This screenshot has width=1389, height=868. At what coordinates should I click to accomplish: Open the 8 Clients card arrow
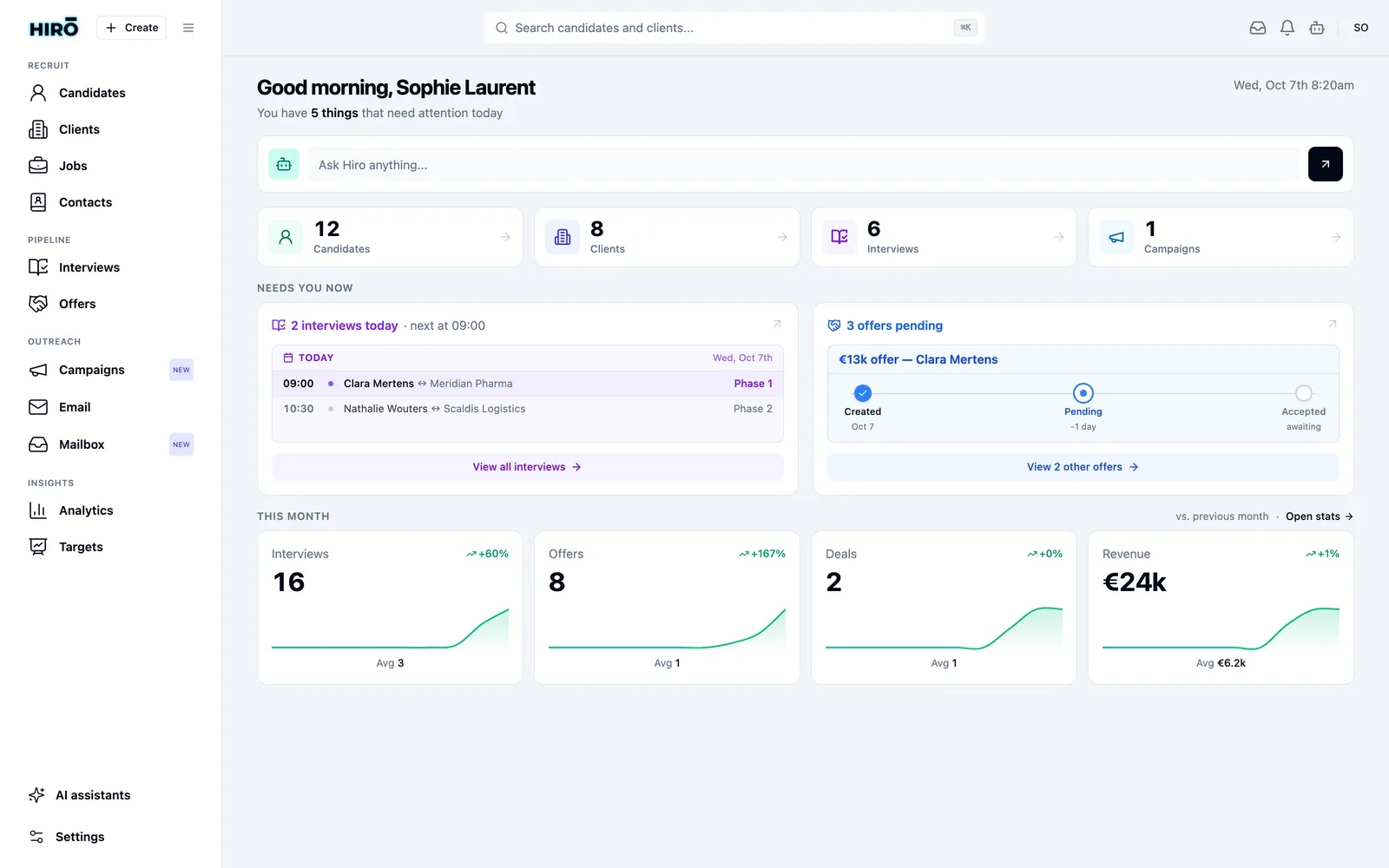[x=782, y=237]
